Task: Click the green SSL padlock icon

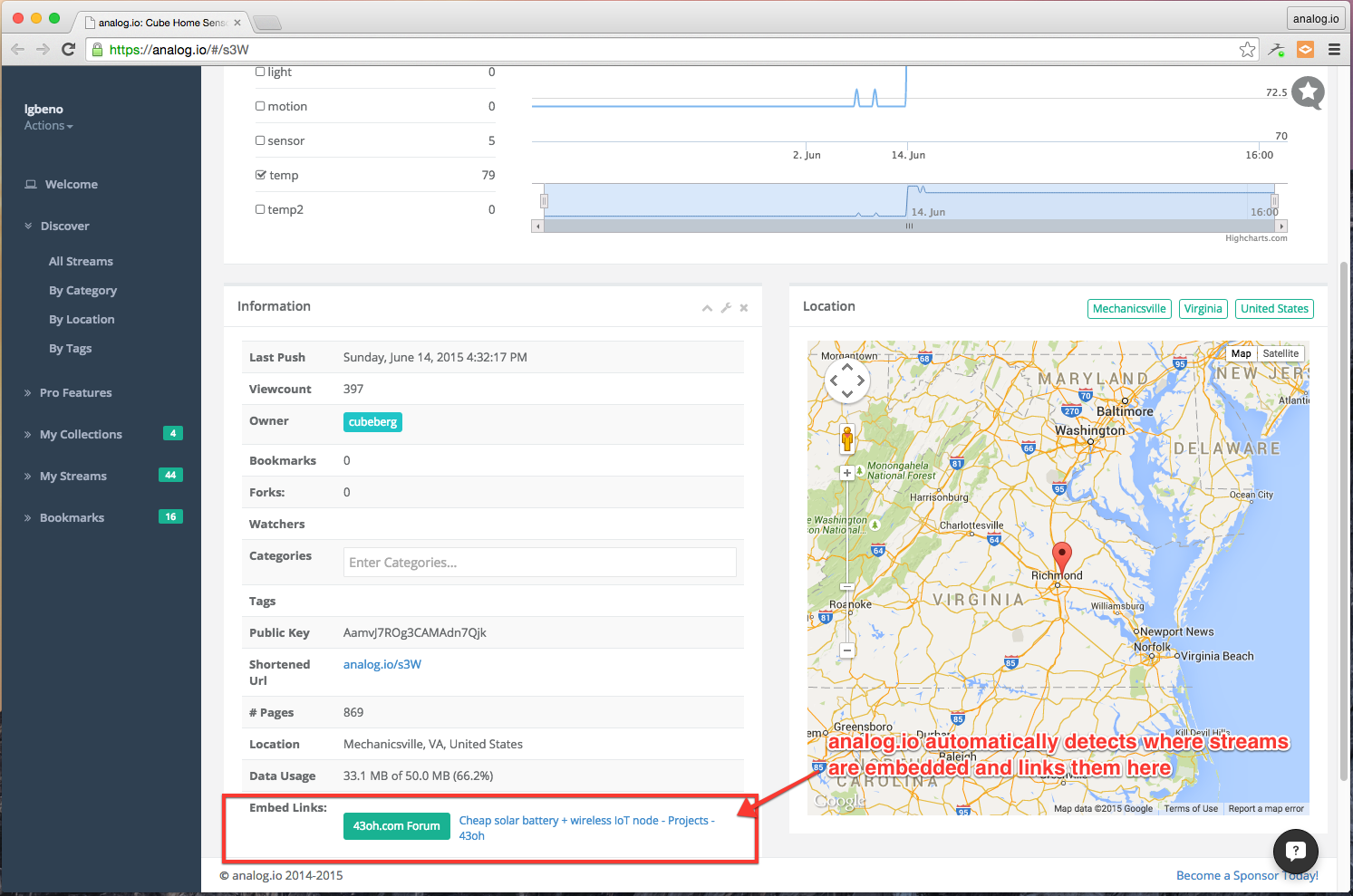Action: point(98,49)
